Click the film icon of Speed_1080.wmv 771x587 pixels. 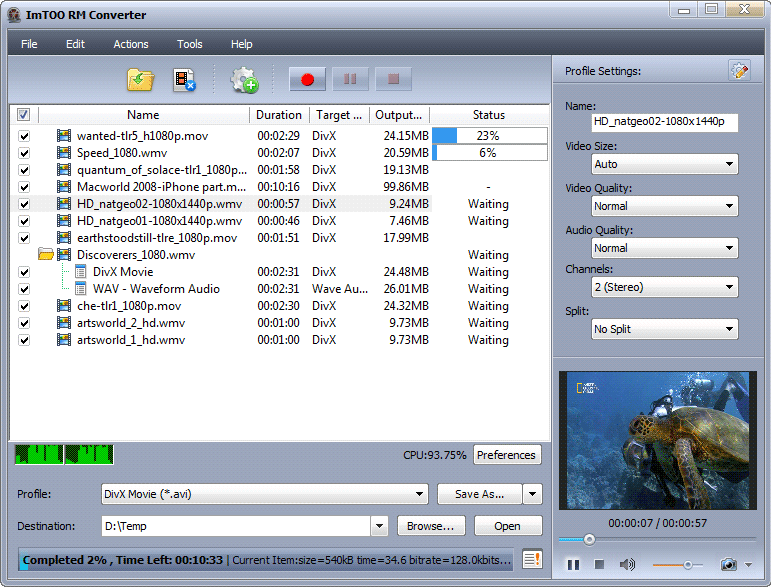point(63,152)
